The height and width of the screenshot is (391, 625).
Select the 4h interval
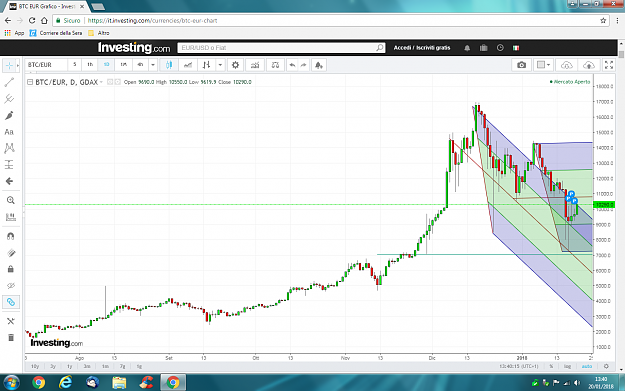tap(140, 65)
